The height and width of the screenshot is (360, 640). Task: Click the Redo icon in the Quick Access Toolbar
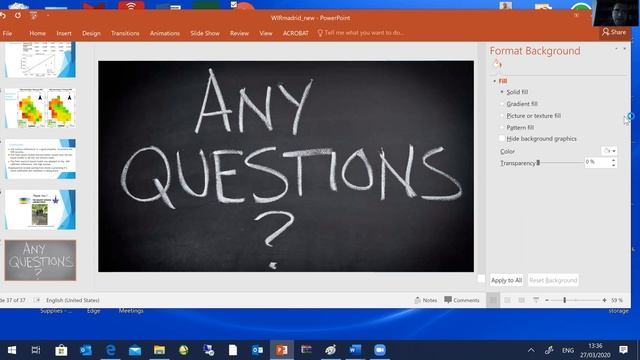click(x=18, y=16)
